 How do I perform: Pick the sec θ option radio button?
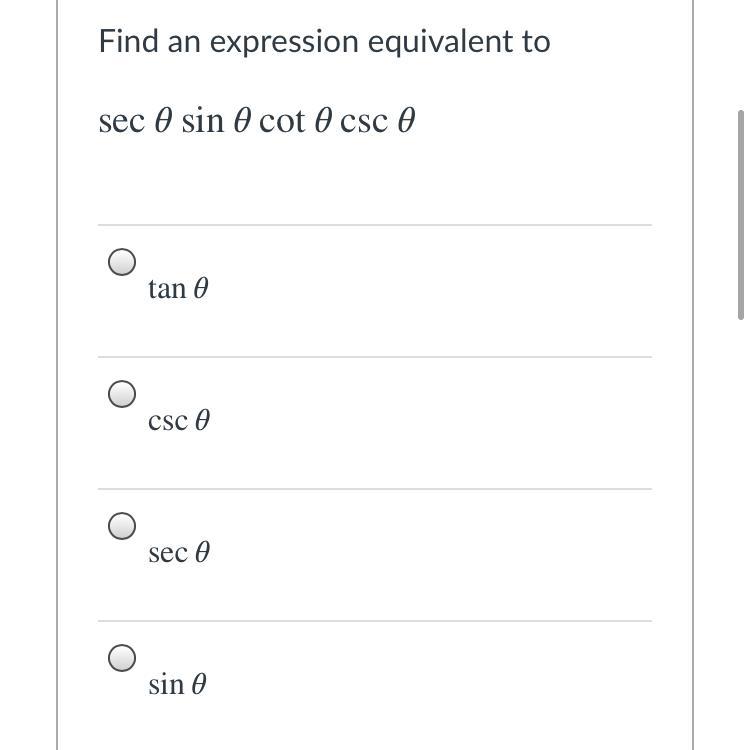pyautogui.click(x=122, y=526)
